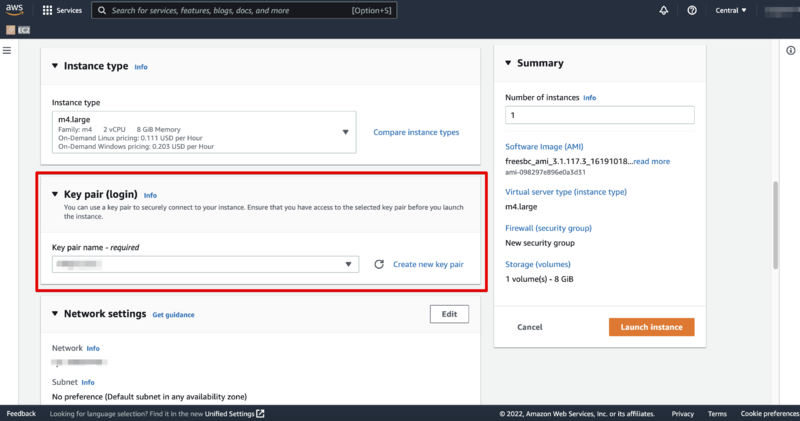
Task: Click Feedback in the footer
Action: (x=21, y=413)
